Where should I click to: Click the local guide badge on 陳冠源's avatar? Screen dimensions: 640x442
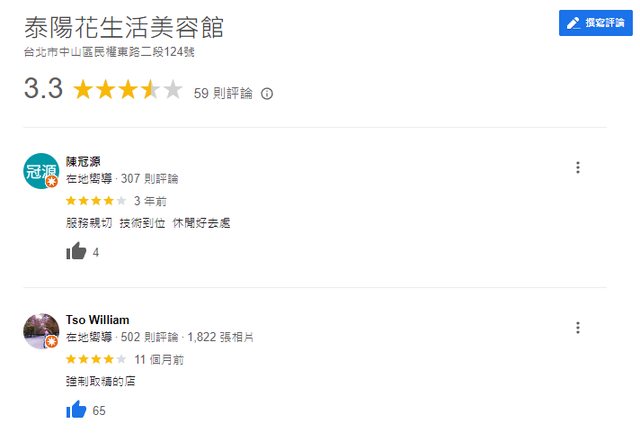point(51,183)
